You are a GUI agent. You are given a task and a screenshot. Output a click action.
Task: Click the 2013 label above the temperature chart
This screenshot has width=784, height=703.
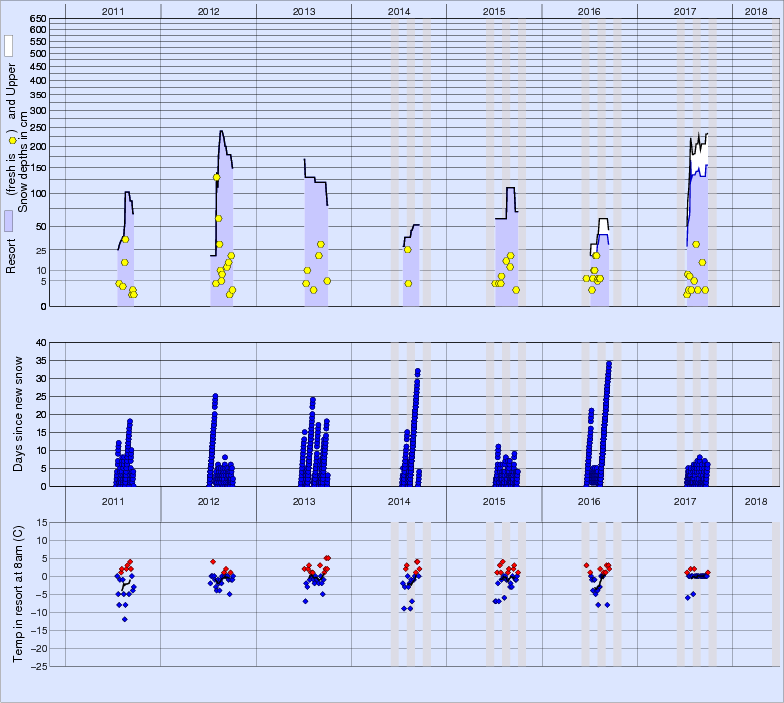pos(304,500)
